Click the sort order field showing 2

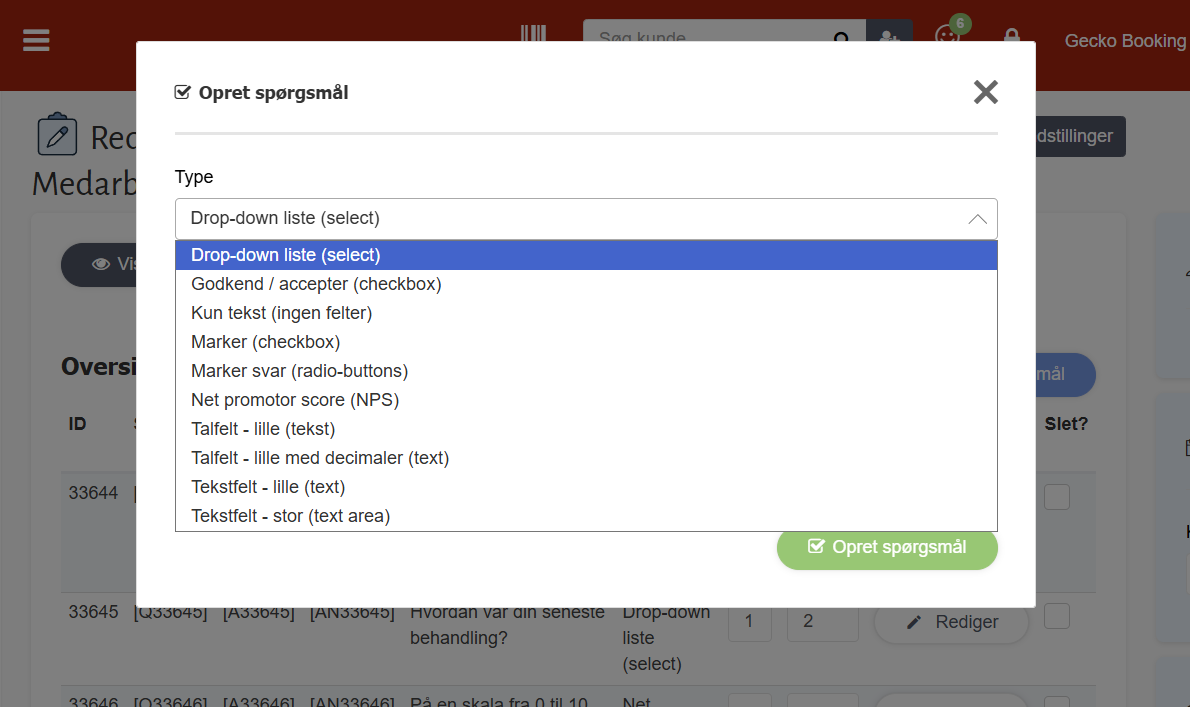point(822,622)
